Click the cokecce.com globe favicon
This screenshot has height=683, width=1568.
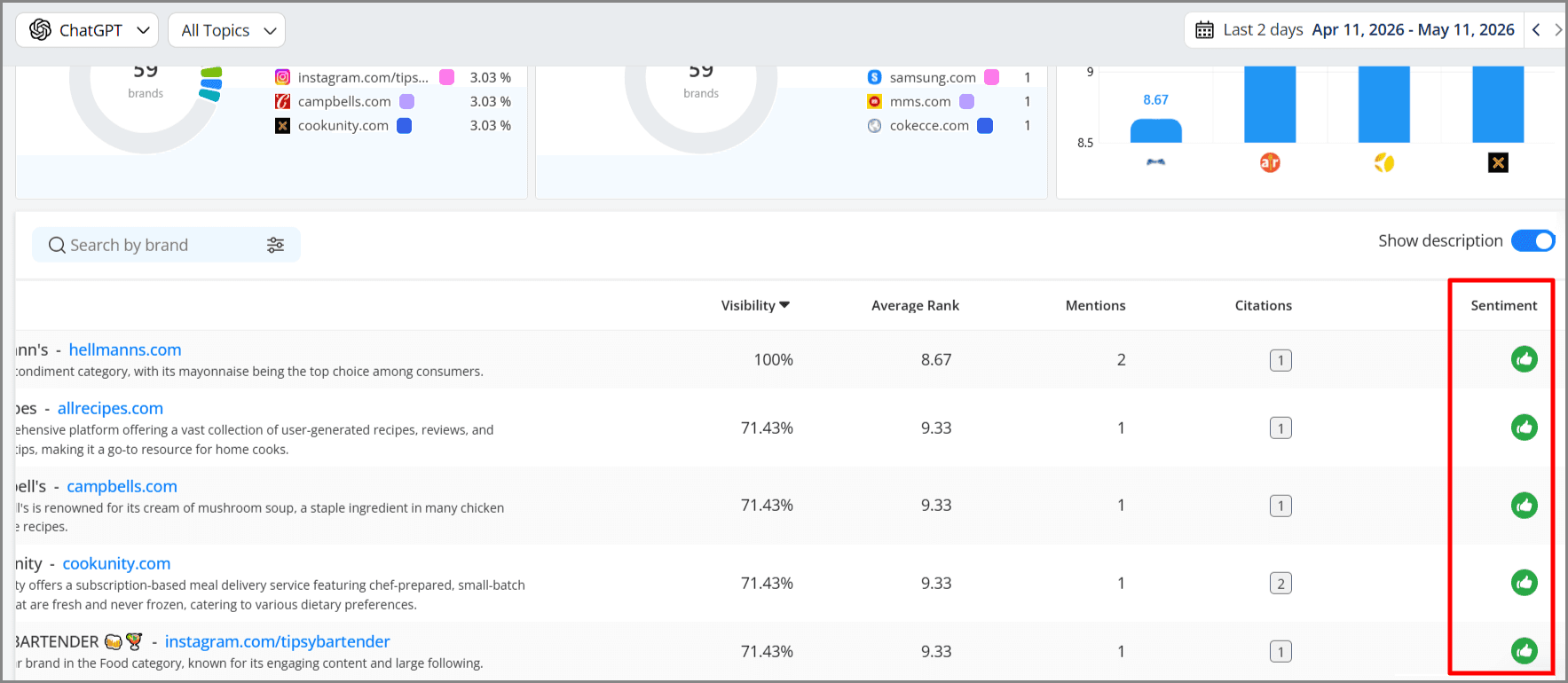tap(874, 125)
